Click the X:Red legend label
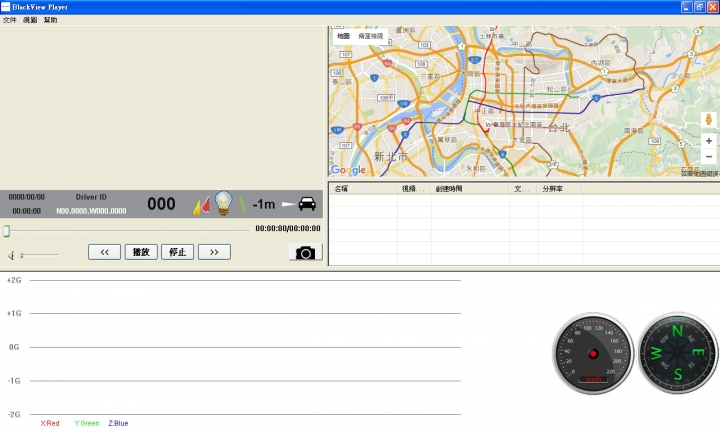Screen dimensions: 720x433 pos(50,423)
